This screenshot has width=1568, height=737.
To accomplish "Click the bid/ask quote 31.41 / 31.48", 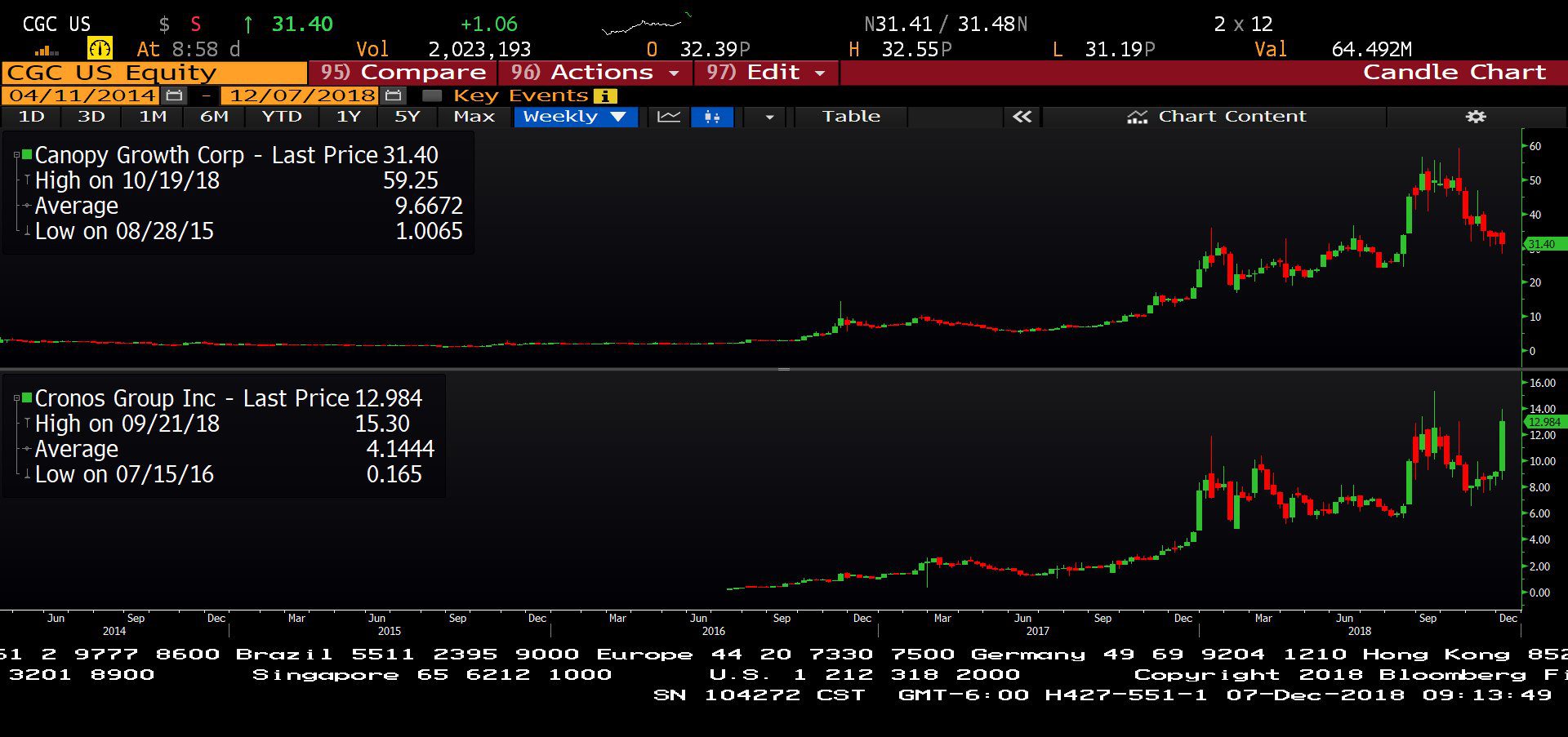I will tap(946, 24).
